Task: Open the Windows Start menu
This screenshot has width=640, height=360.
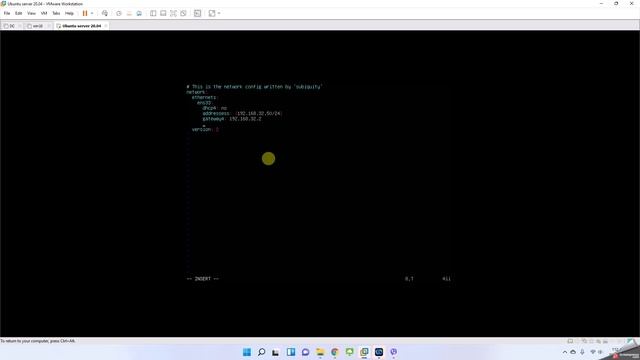Action: (247, 352)
